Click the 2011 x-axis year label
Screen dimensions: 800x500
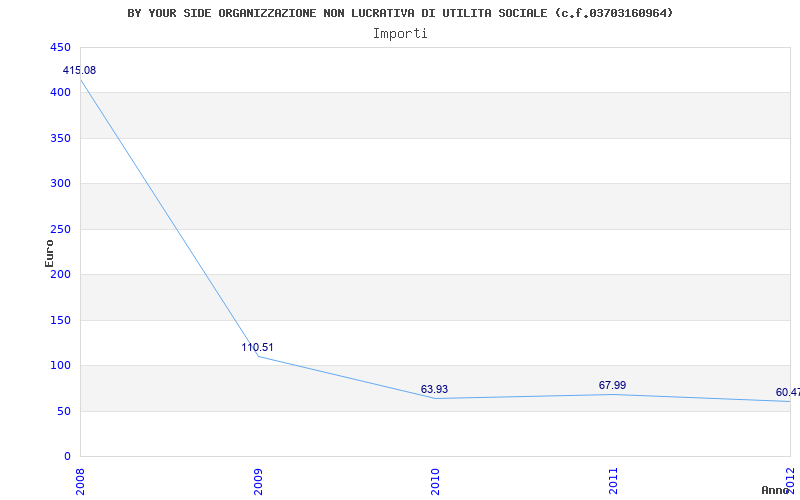(613, 481)
